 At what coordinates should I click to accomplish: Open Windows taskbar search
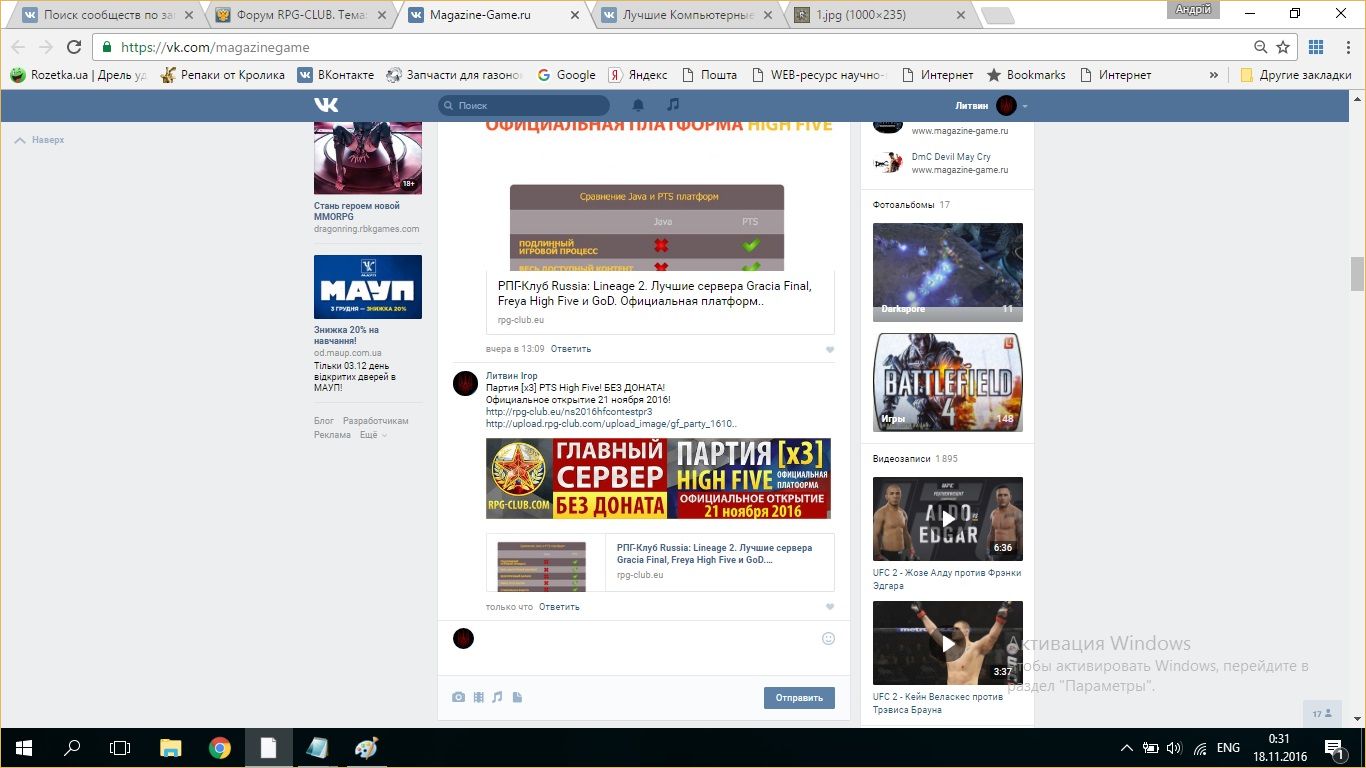(72, 748)
